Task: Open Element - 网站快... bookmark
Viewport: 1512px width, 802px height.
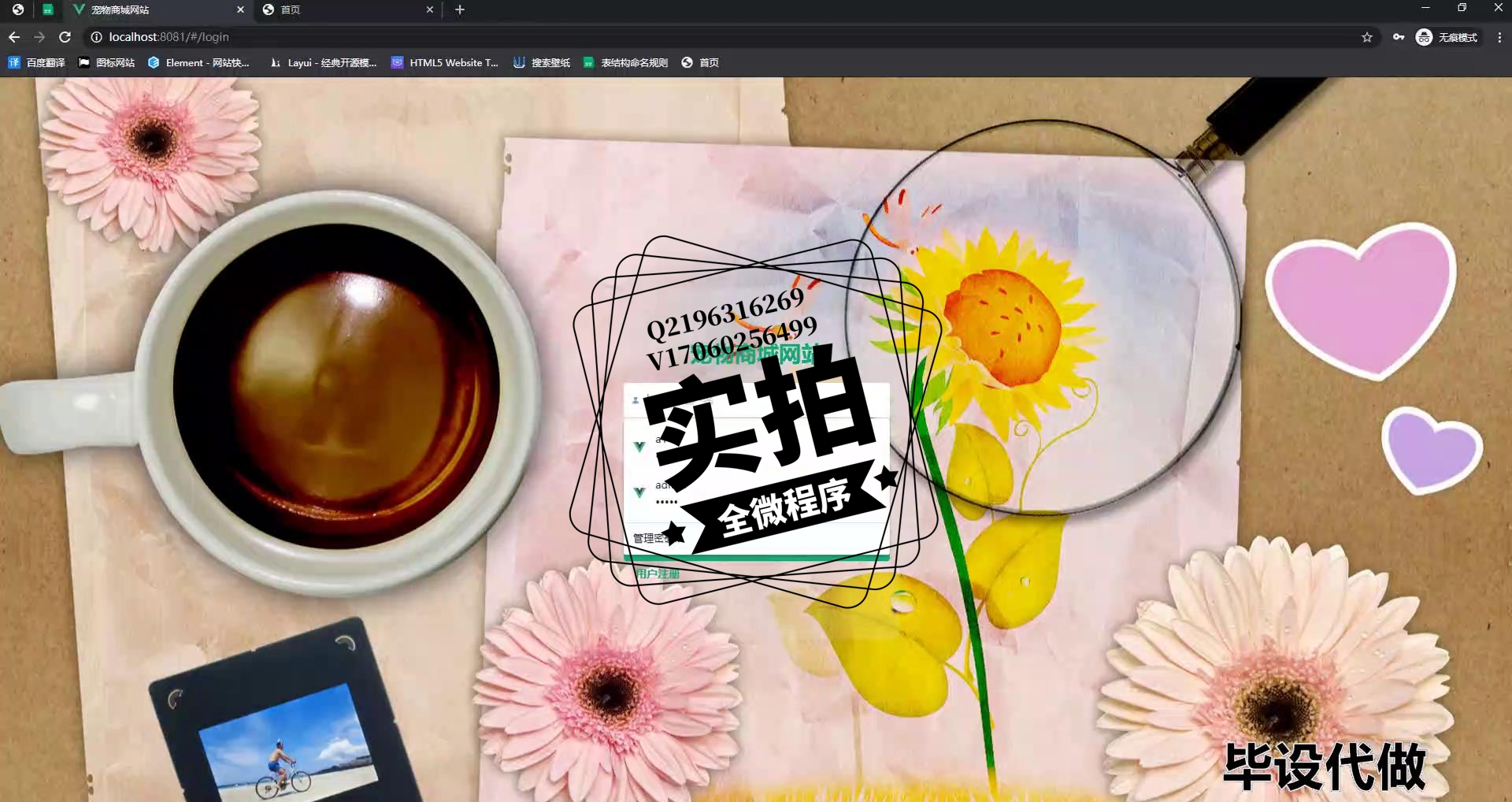Action: click(198, 62)
